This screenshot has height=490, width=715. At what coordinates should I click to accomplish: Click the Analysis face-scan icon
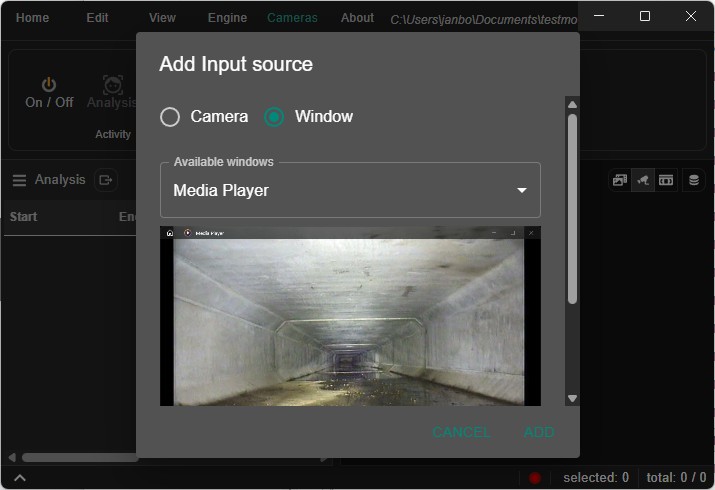[x=113, y=85]
